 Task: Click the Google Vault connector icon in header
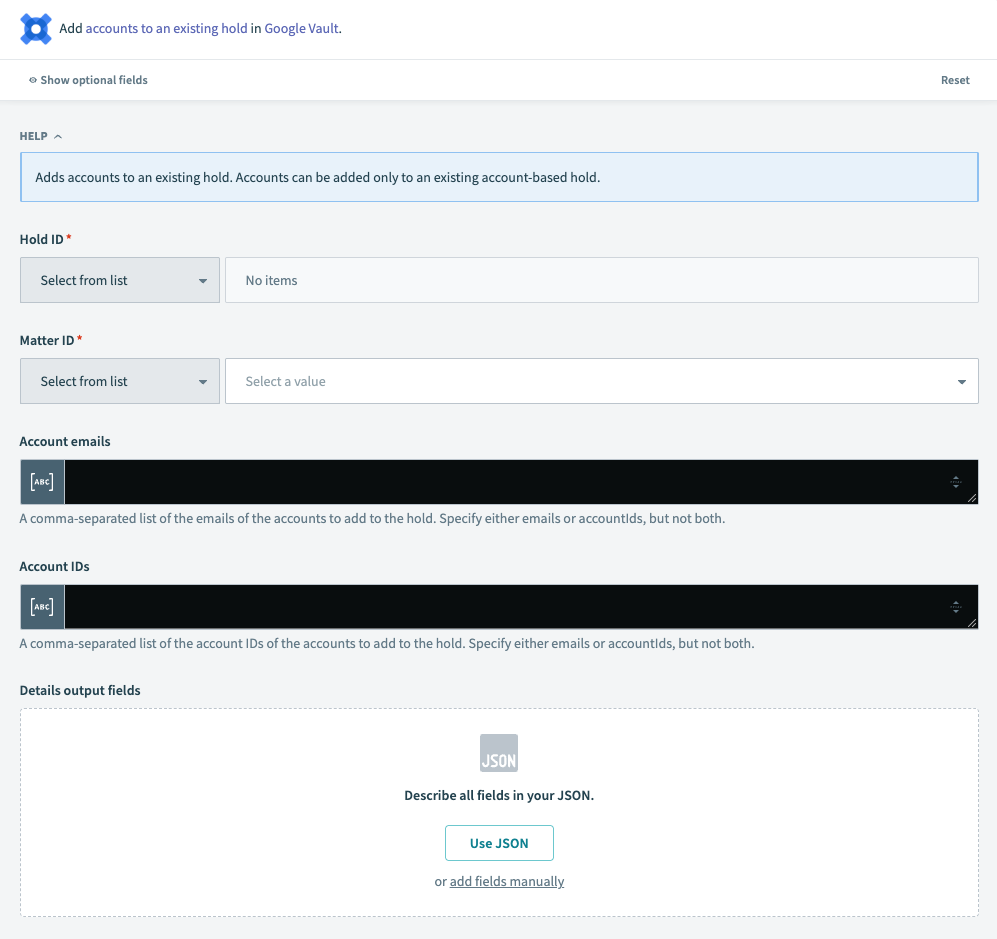pyautogui.click(x=35, y=29)
